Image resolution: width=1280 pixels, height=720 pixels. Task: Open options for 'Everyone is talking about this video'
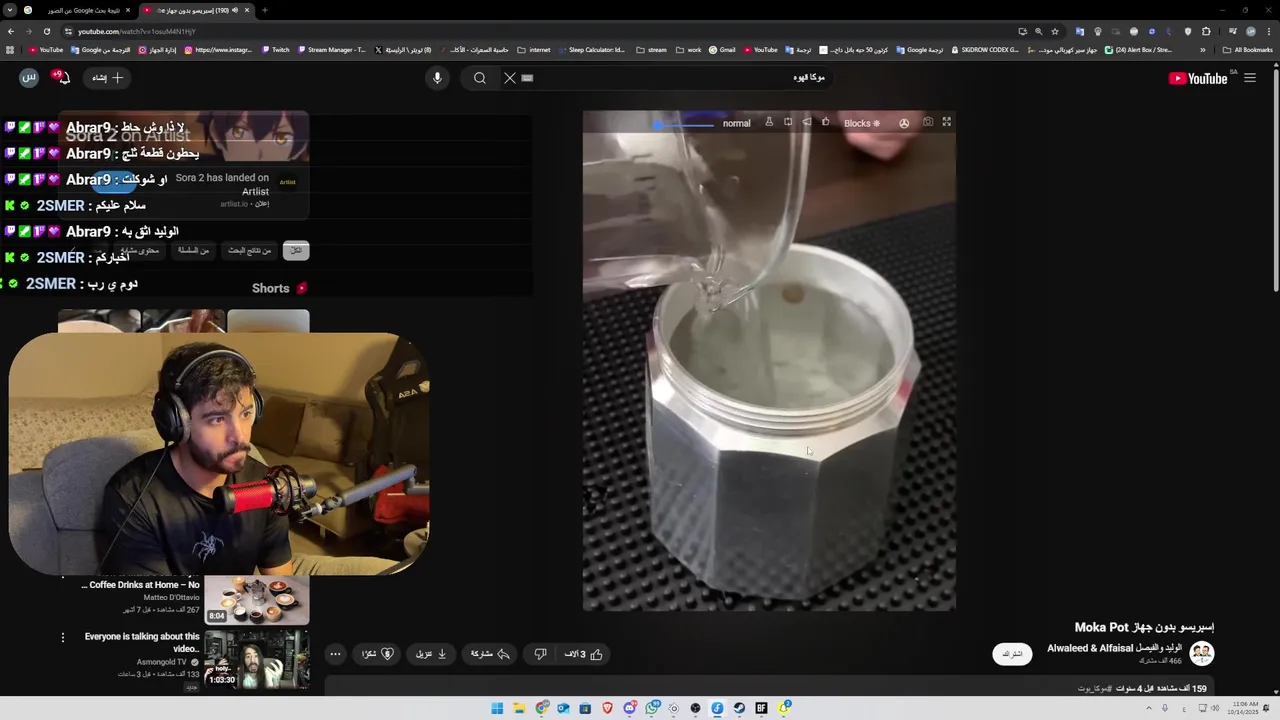click(x=62, y=637)
